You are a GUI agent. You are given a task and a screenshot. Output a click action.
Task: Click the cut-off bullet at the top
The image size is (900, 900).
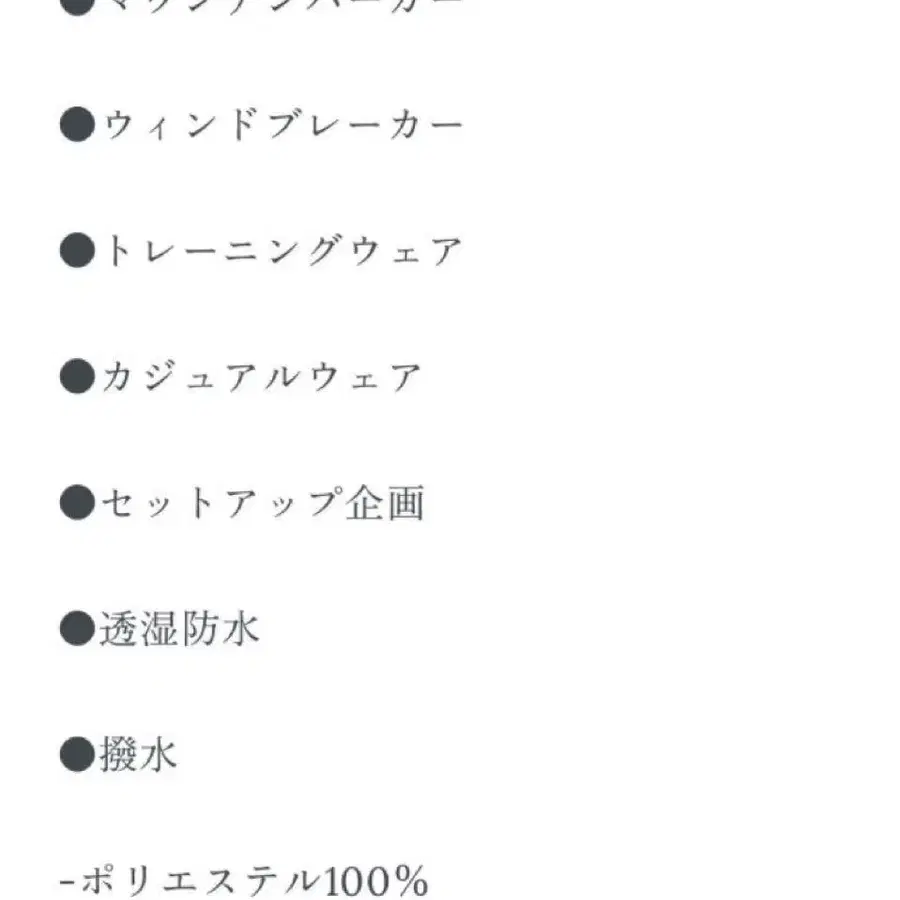tap(76, 4)
